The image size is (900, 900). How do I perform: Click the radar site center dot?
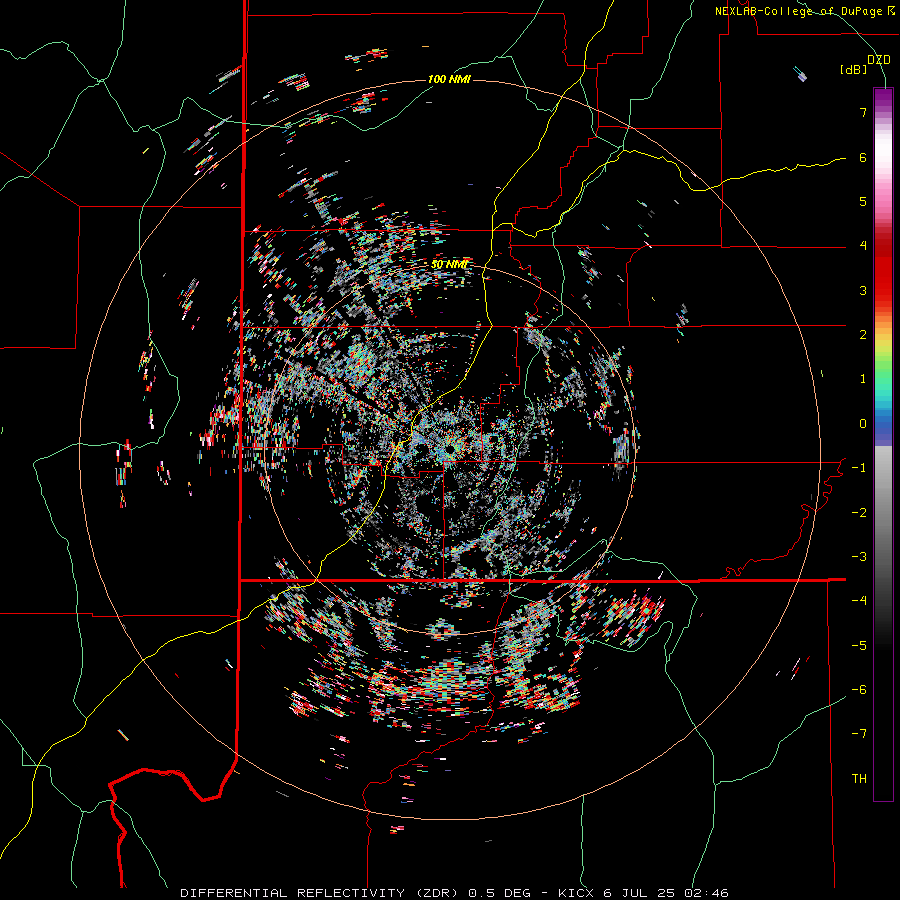pos(451,448)
